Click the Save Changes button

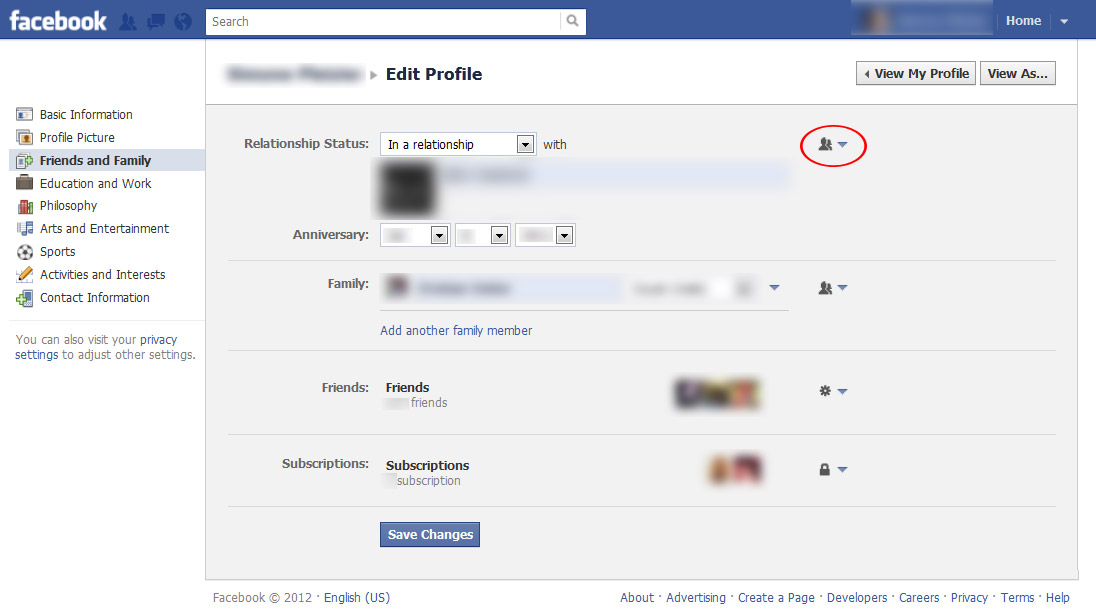point(430,535)
